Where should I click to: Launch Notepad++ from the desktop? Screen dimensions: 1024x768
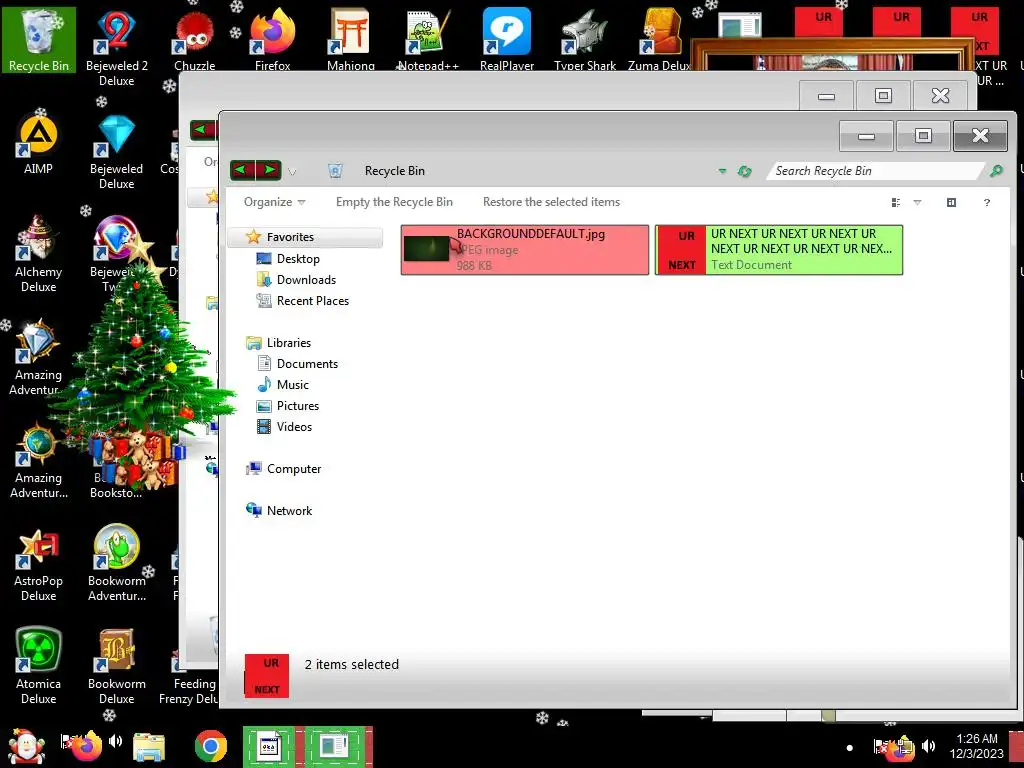(x=428, y=39)
